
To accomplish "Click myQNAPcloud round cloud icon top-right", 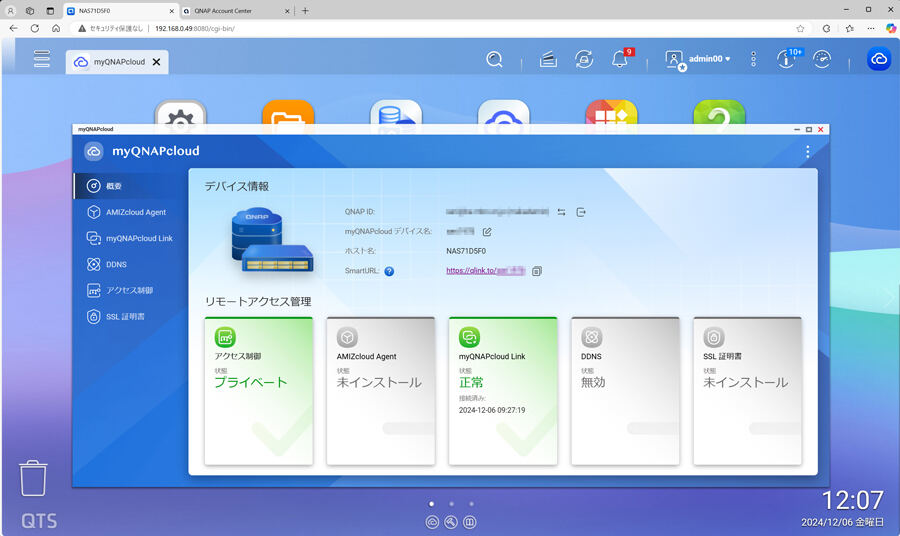I will [x=879, y=59].
